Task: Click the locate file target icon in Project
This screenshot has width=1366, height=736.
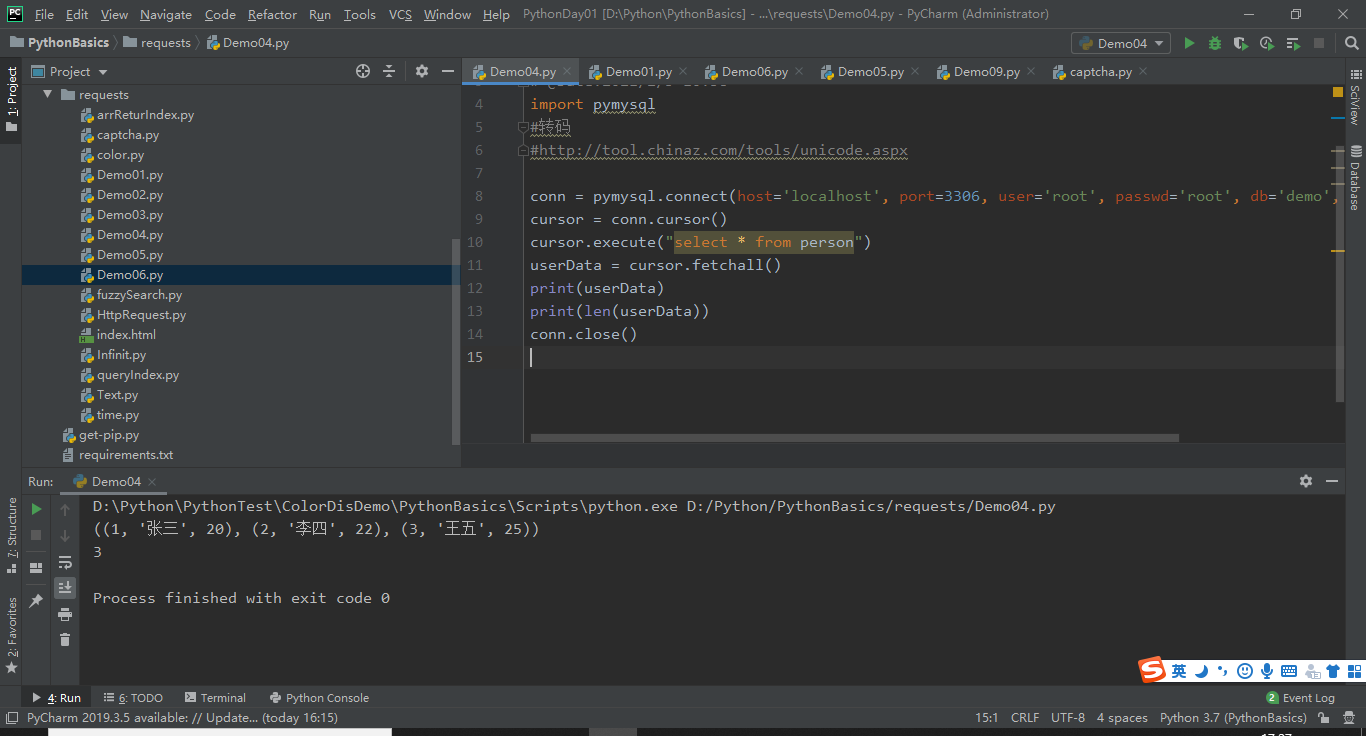Action: [x=363, y=71]
